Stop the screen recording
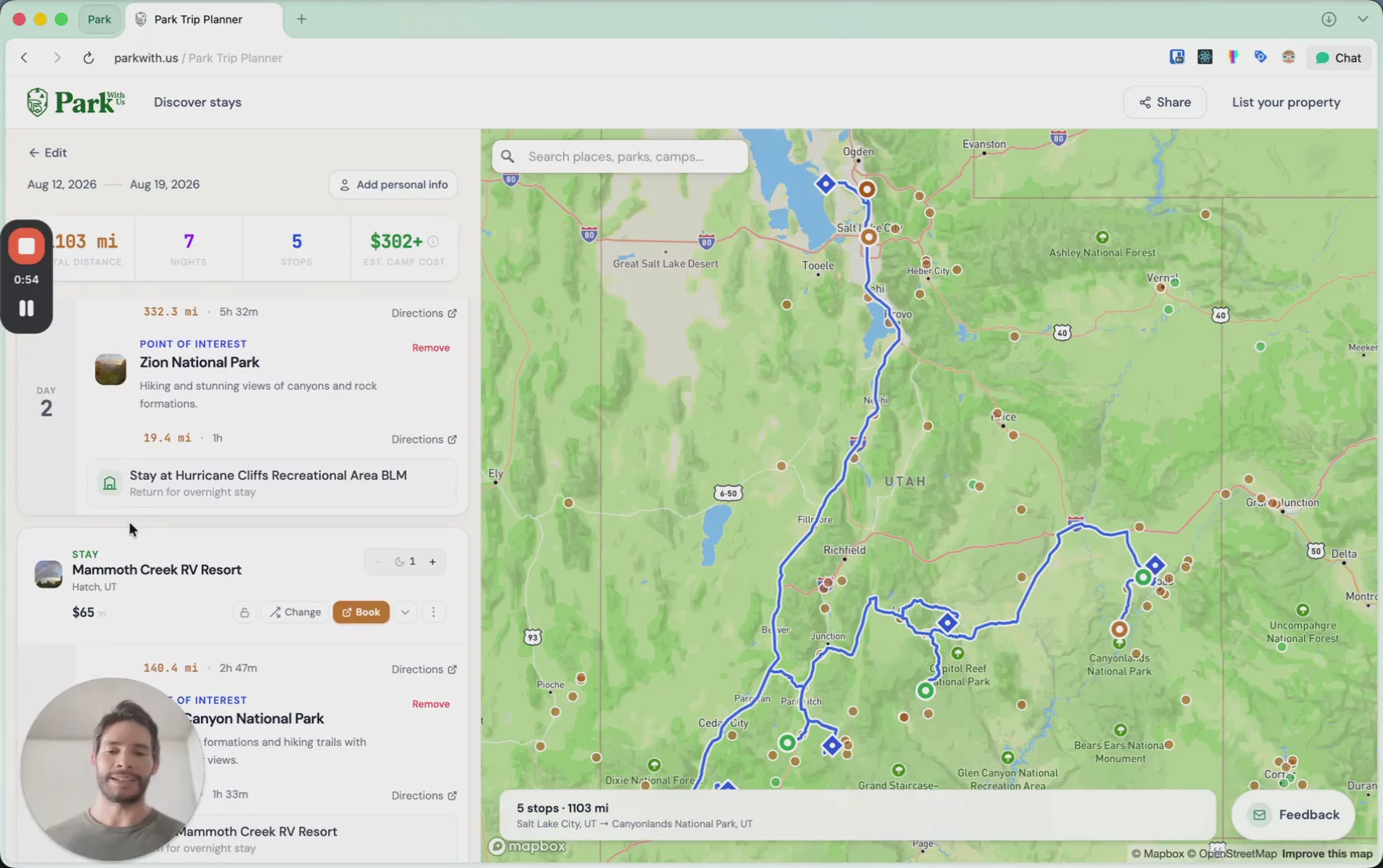 [27, 246]
